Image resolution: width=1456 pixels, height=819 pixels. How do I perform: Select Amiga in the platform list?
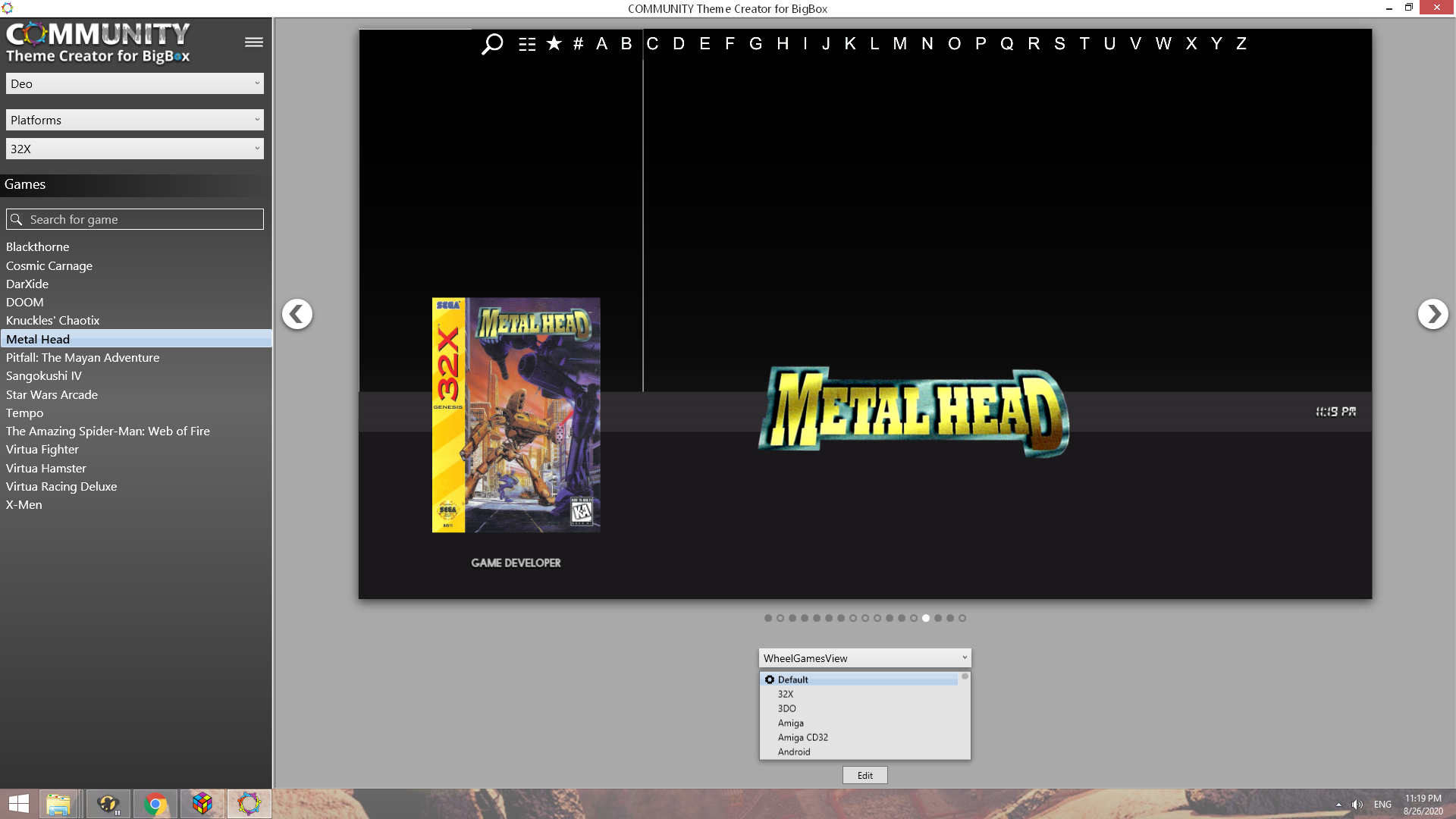pos(859,723)
